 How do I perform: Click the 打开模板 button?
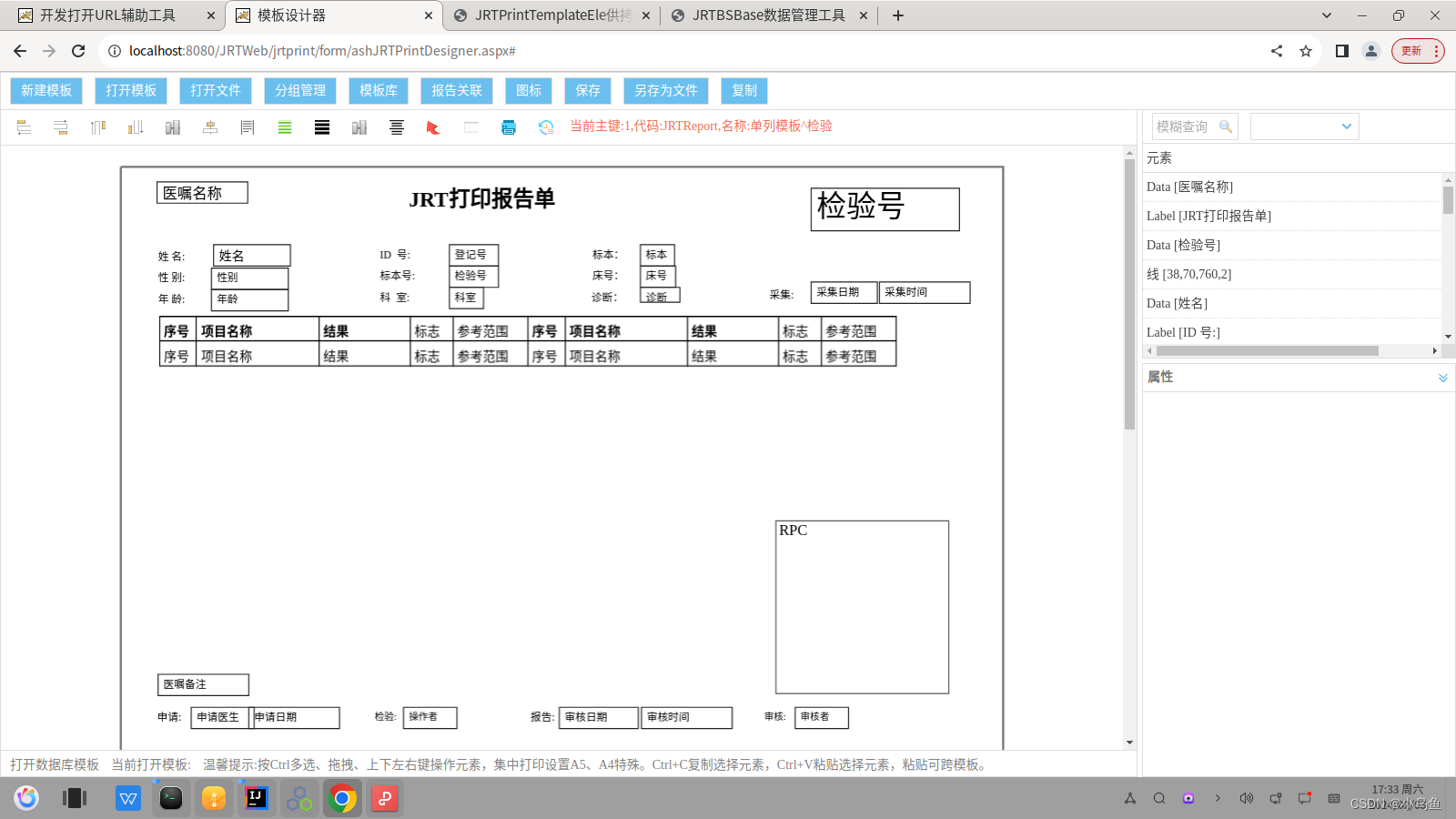131,91
